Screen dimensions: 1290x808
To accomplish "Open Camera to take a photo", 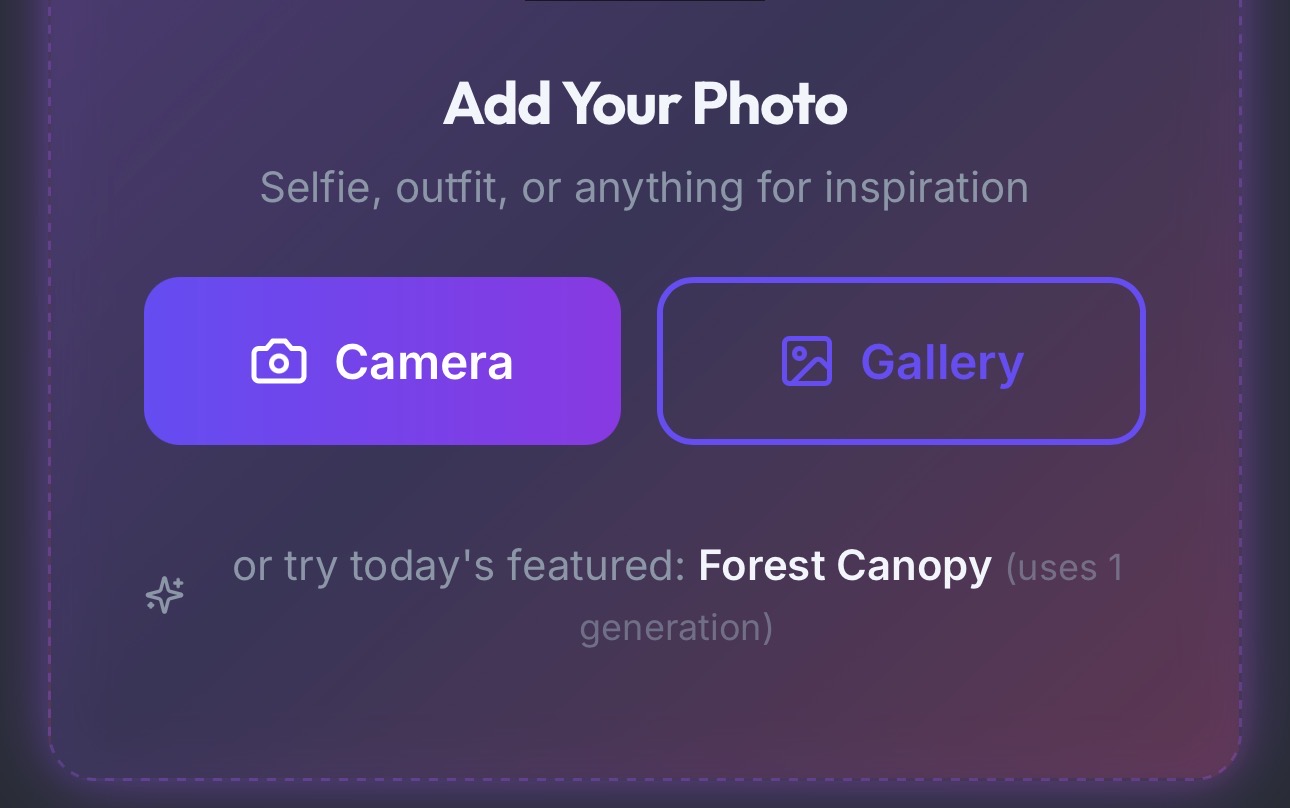I will click(382, 361).
